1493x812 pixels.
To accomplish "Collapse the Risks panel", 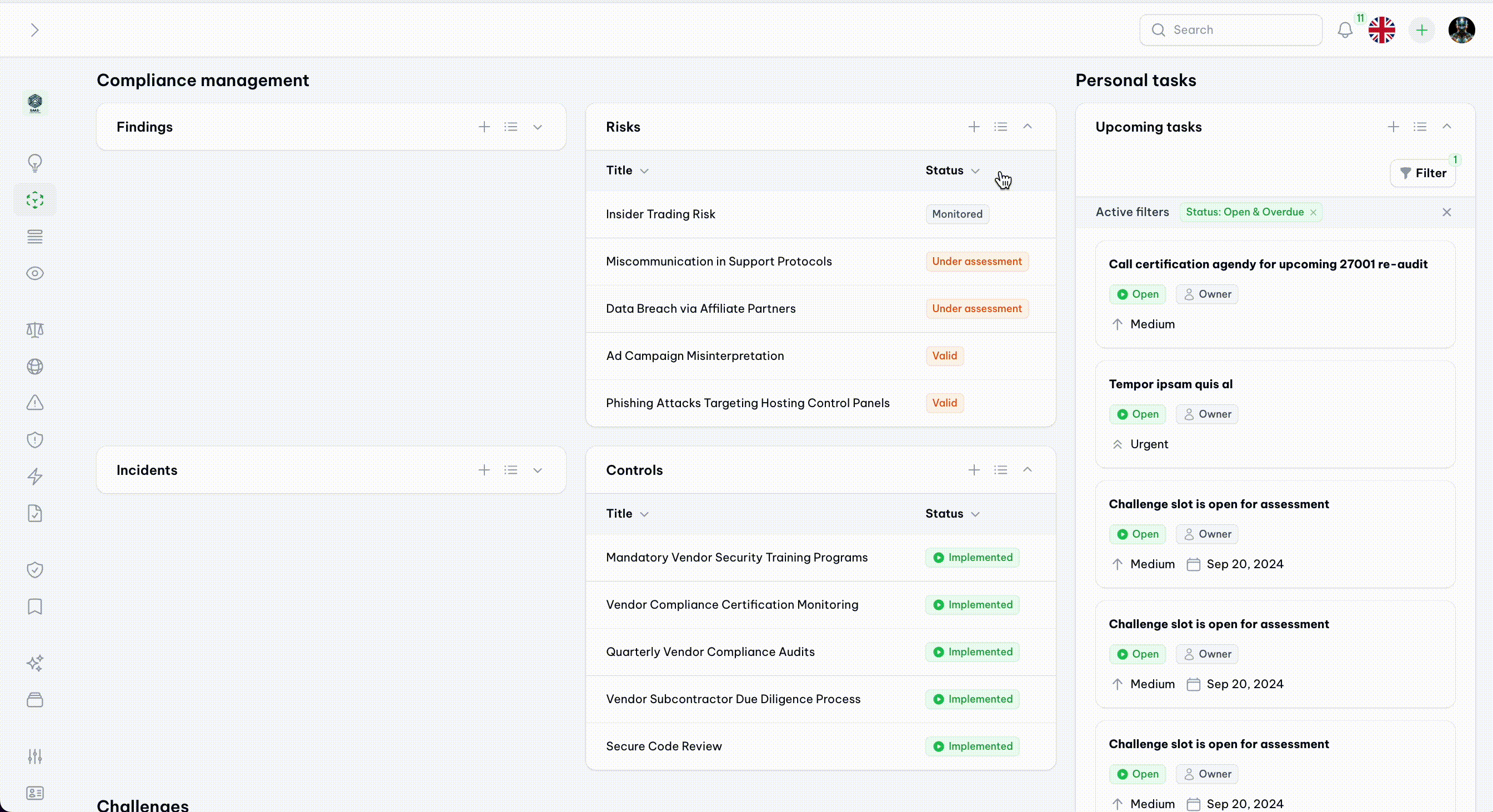I will (1027, 126).
